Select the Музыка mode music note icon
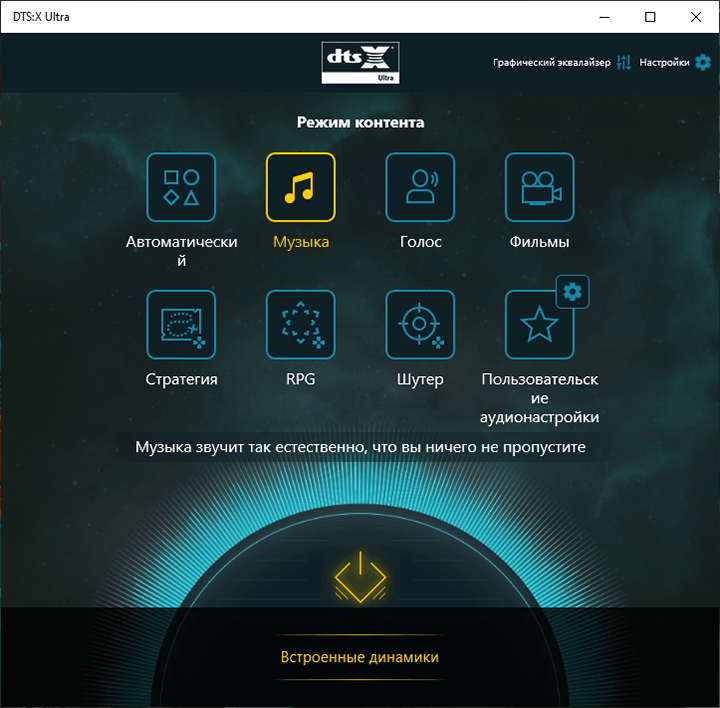This screenshot has width=720, height=708. [x=300, y=187]
